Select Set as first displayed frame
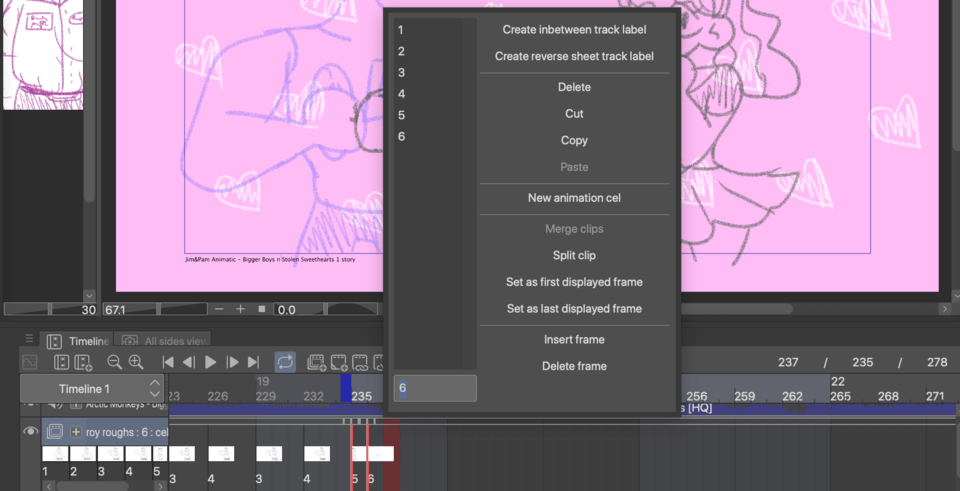 (574, 282)
